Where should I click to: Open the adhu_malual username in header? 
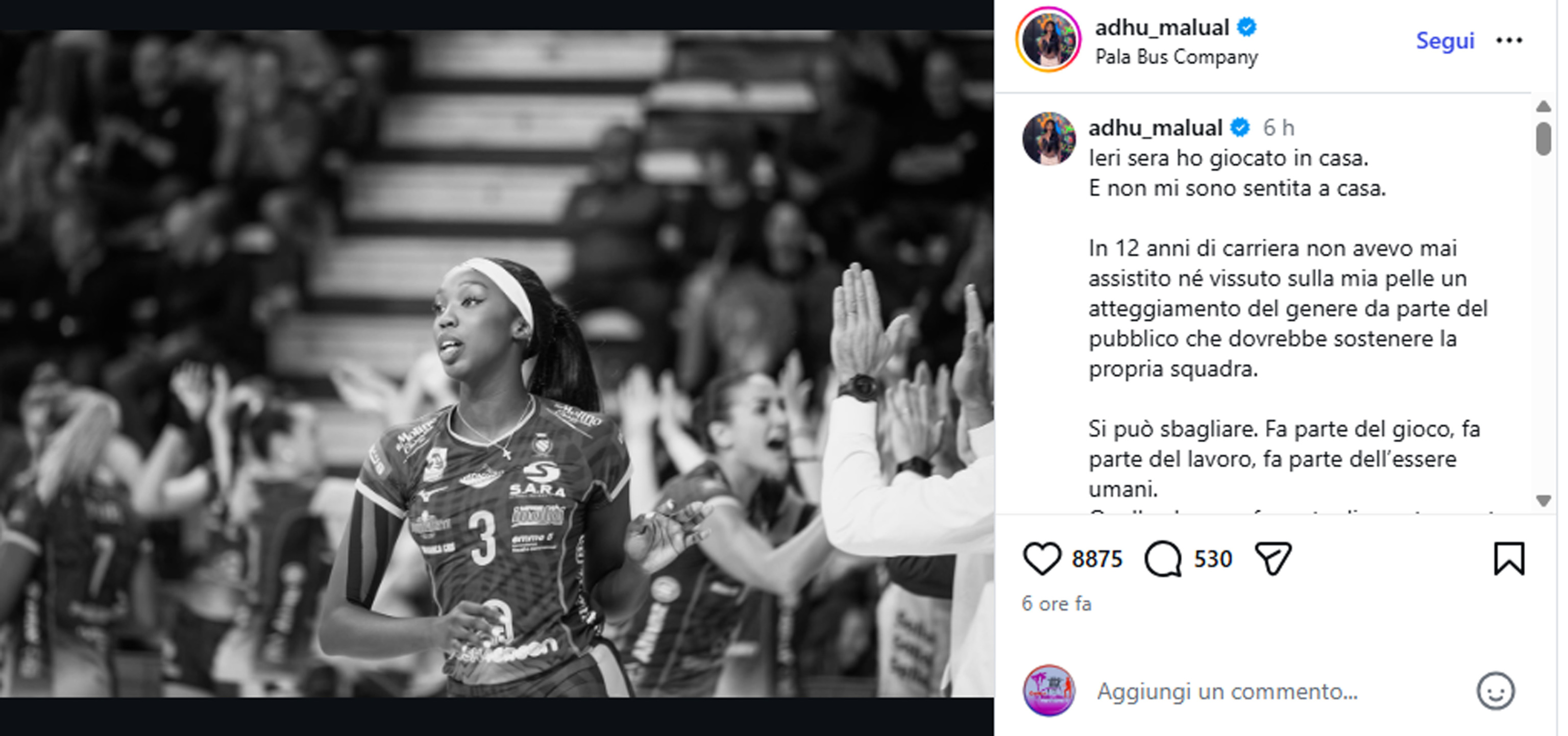click(1162, 28)
